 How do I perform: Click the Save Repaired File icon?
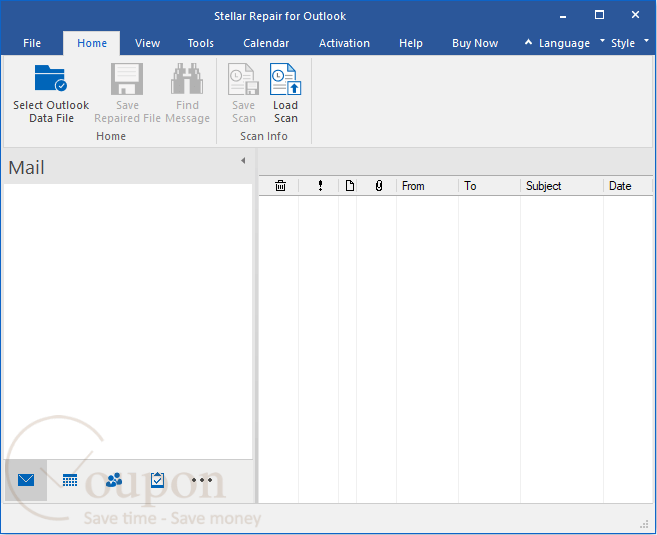127,79
